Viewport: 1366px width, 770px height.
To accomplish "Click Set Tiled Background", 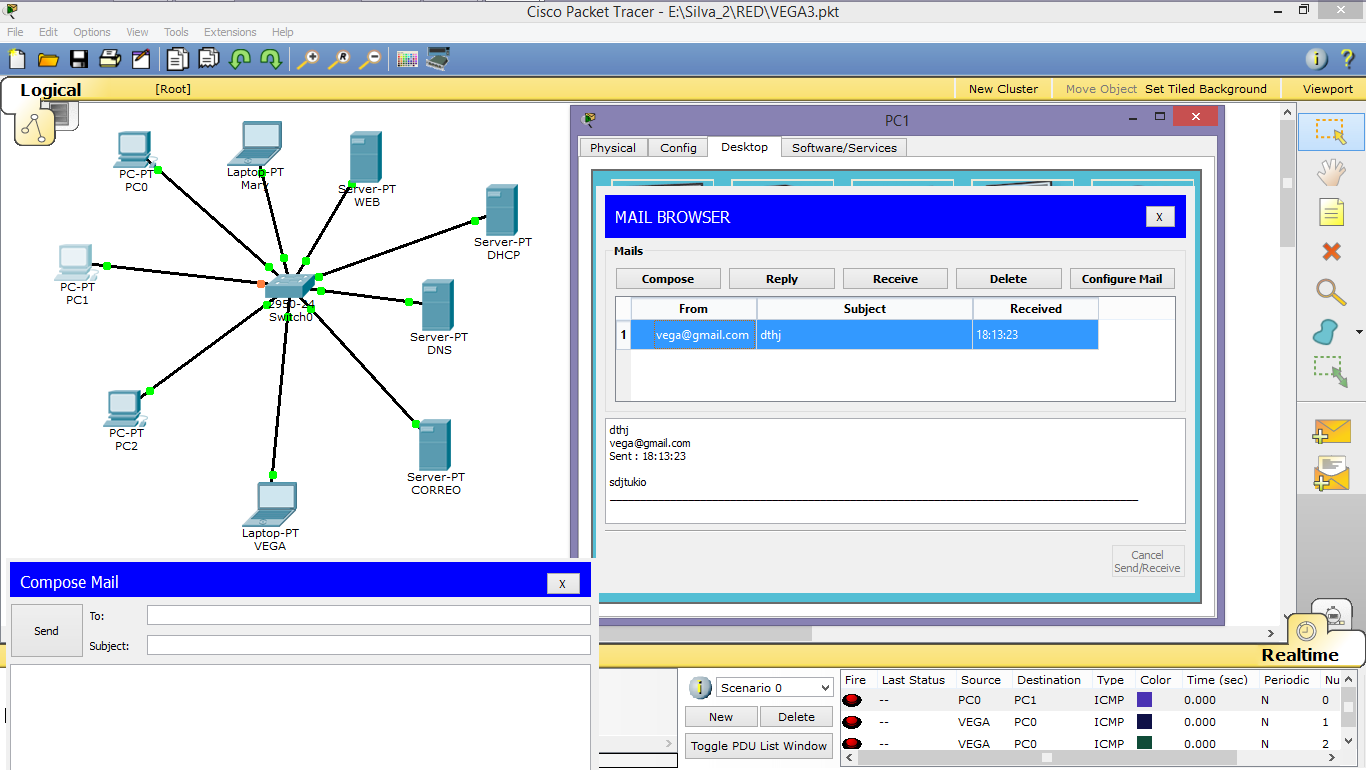I will click(1205, 89).
